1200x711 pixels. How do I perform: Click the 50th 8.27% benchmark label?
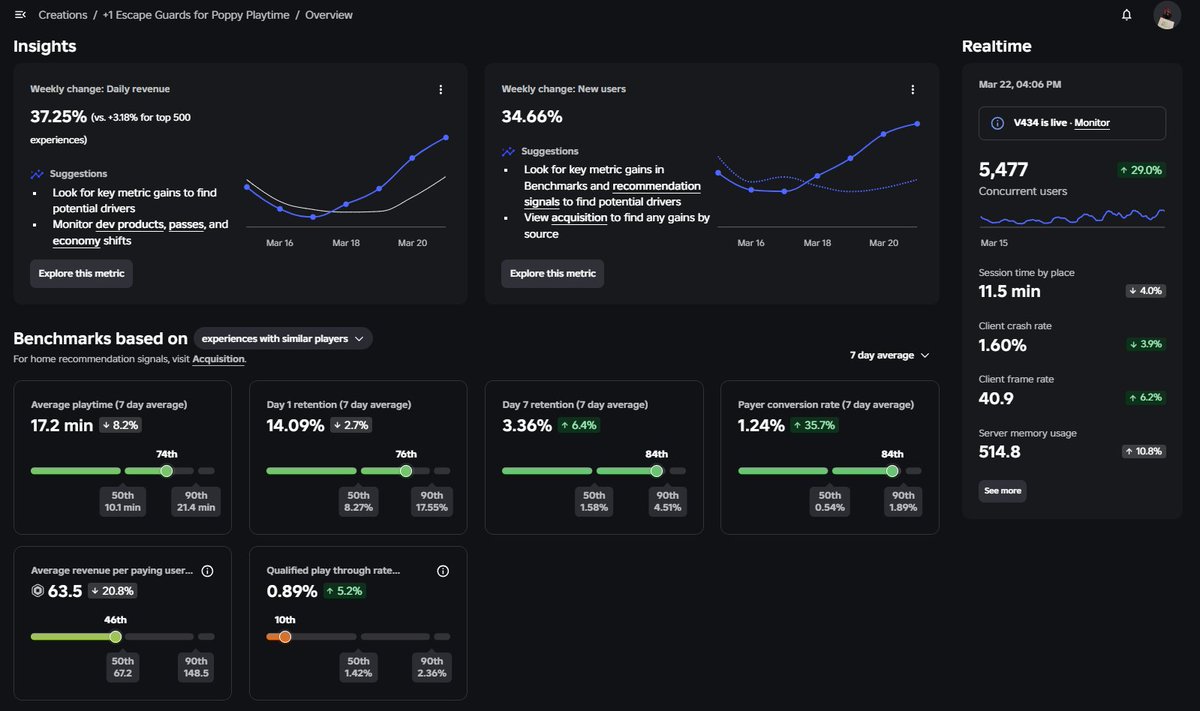click(x=358, y=501)
